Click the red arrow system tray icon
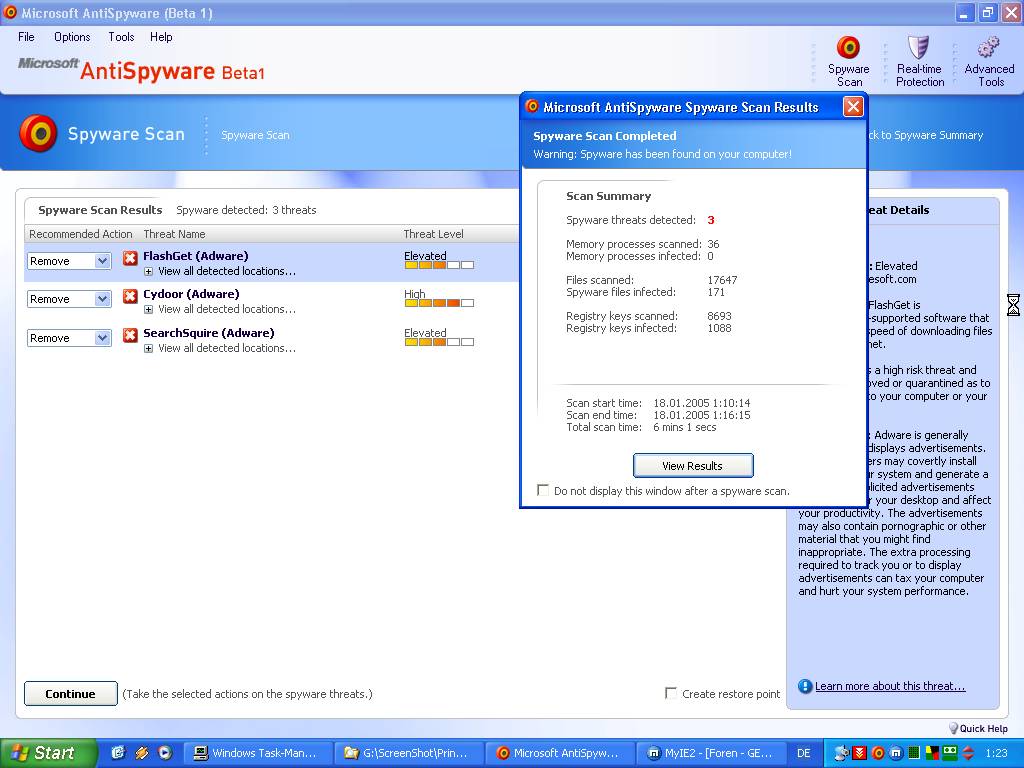Image resolution: width=1024 pixels, height=768 pixels. (860, 753)
